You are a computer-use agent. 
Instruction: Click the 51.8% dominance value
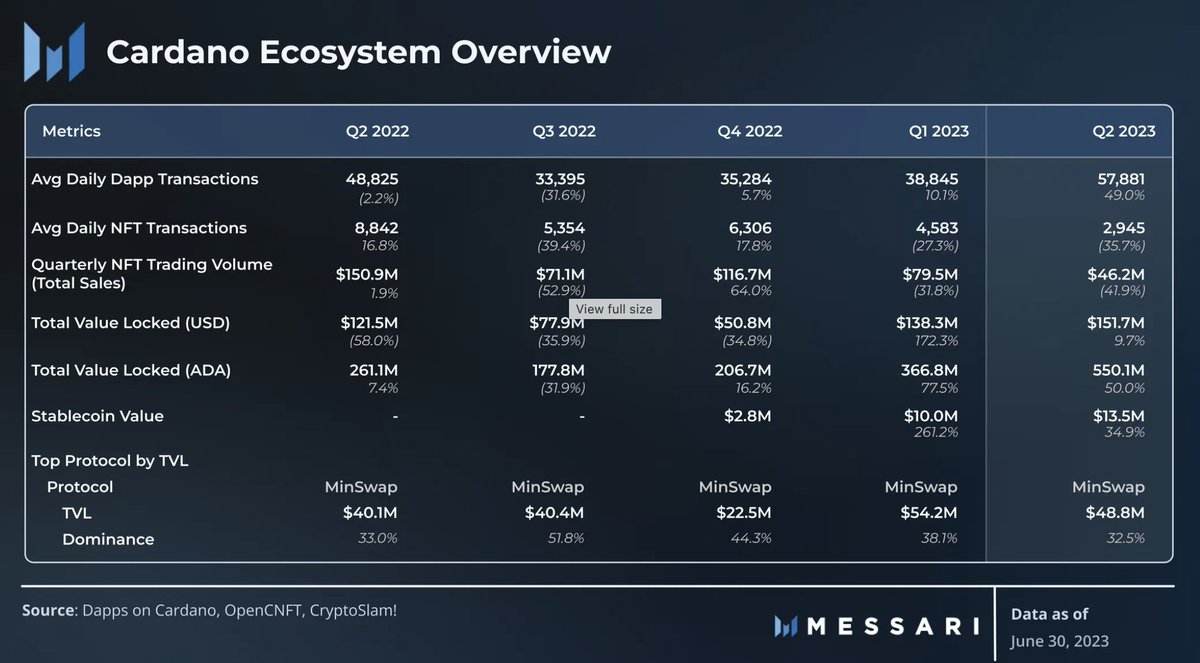(566, 539)
